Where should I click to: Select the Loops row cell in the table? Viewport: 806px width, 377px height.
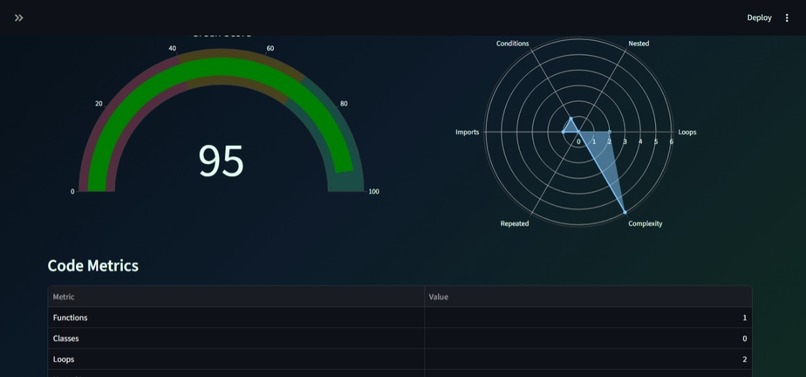(x=236, y=359)
